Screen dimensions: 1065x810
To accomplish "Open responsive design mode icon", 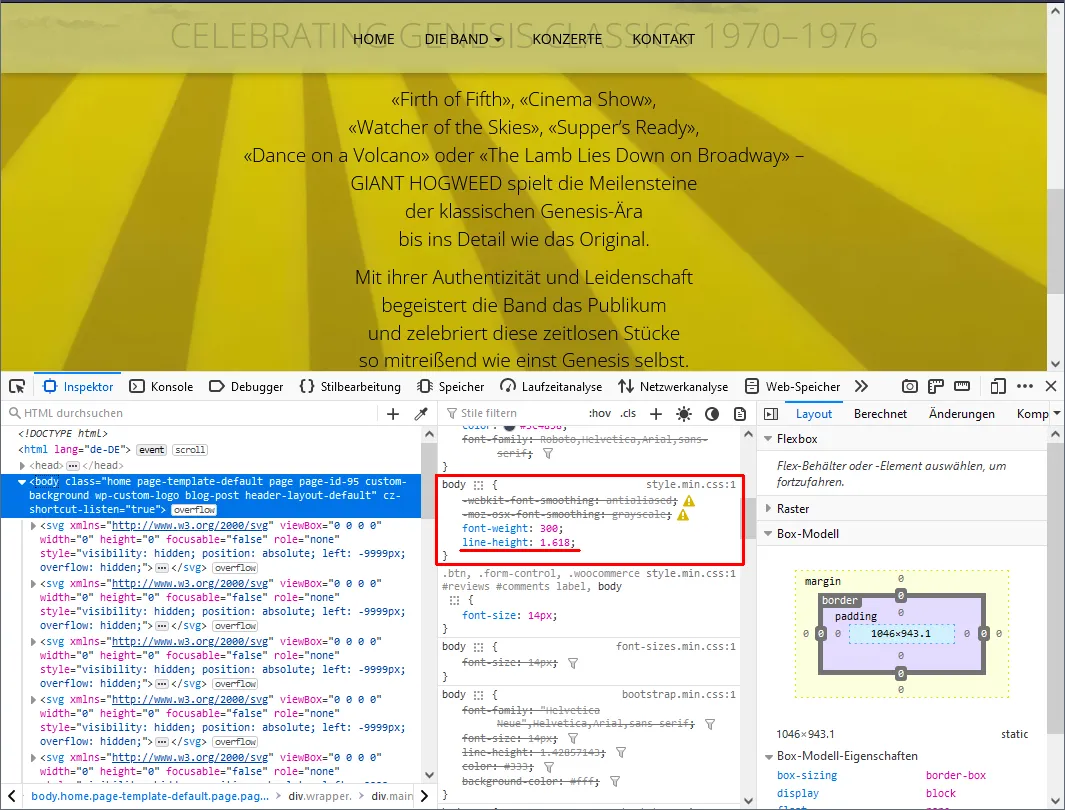I will [x=998, y=386].
